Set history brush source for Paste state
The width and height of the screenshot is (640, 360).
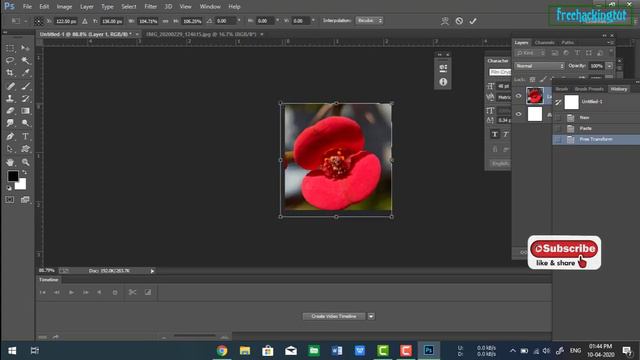[x=558, y=129]
